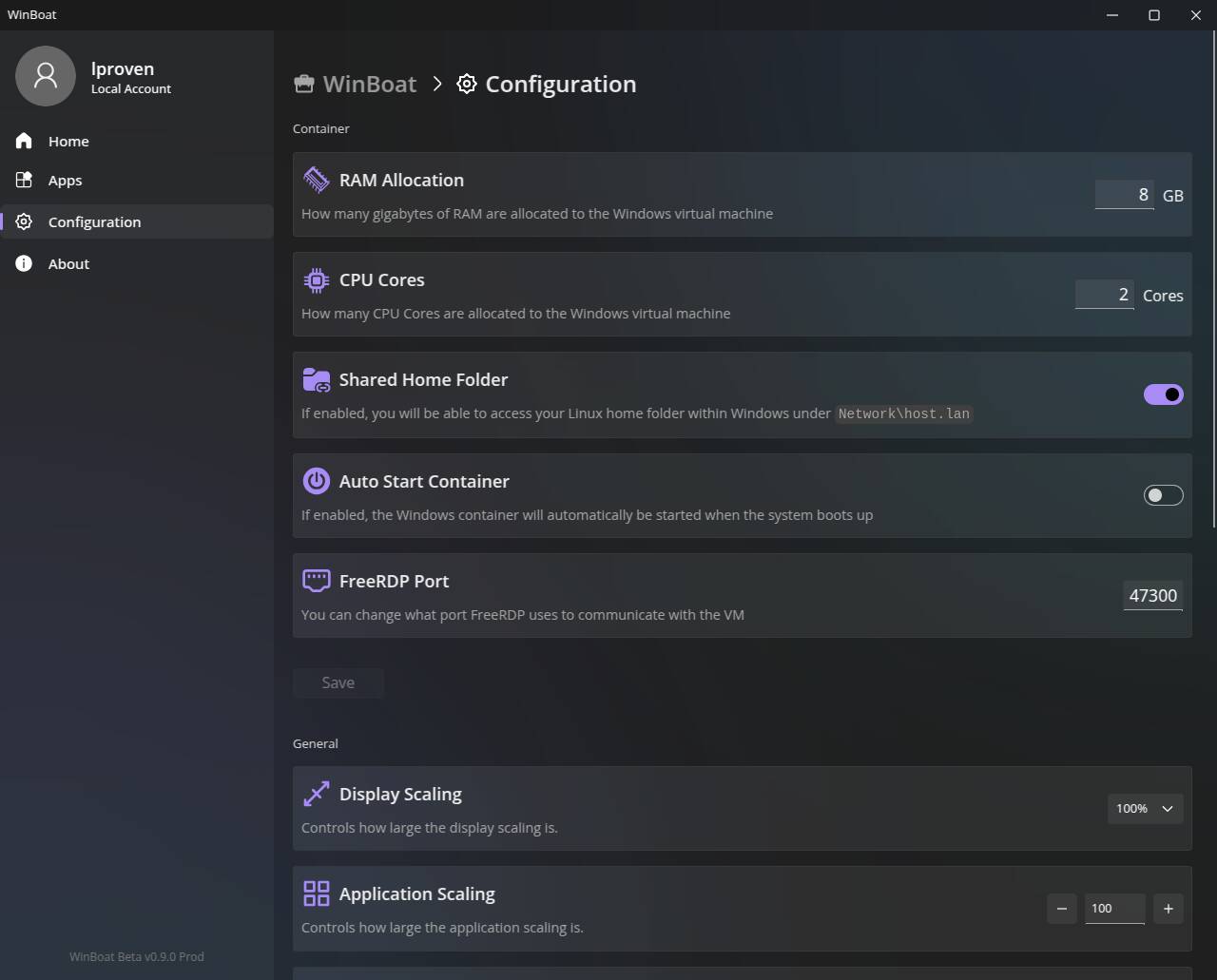Go to the Home page in sidebar
Image resolution: width=1217 pixels, height=980 pixels.
[68, 142]
